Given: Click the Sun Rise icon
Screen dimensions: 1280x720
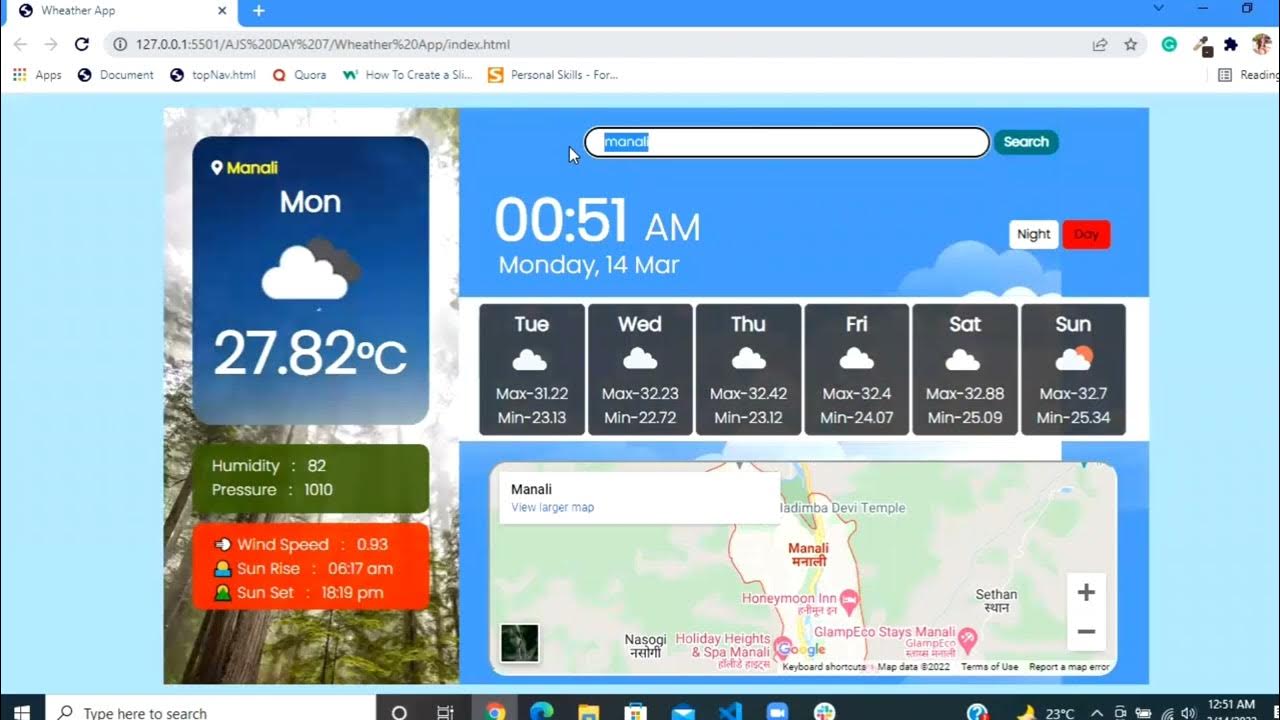Looking at the screenshot, I should tap(222, 569).
